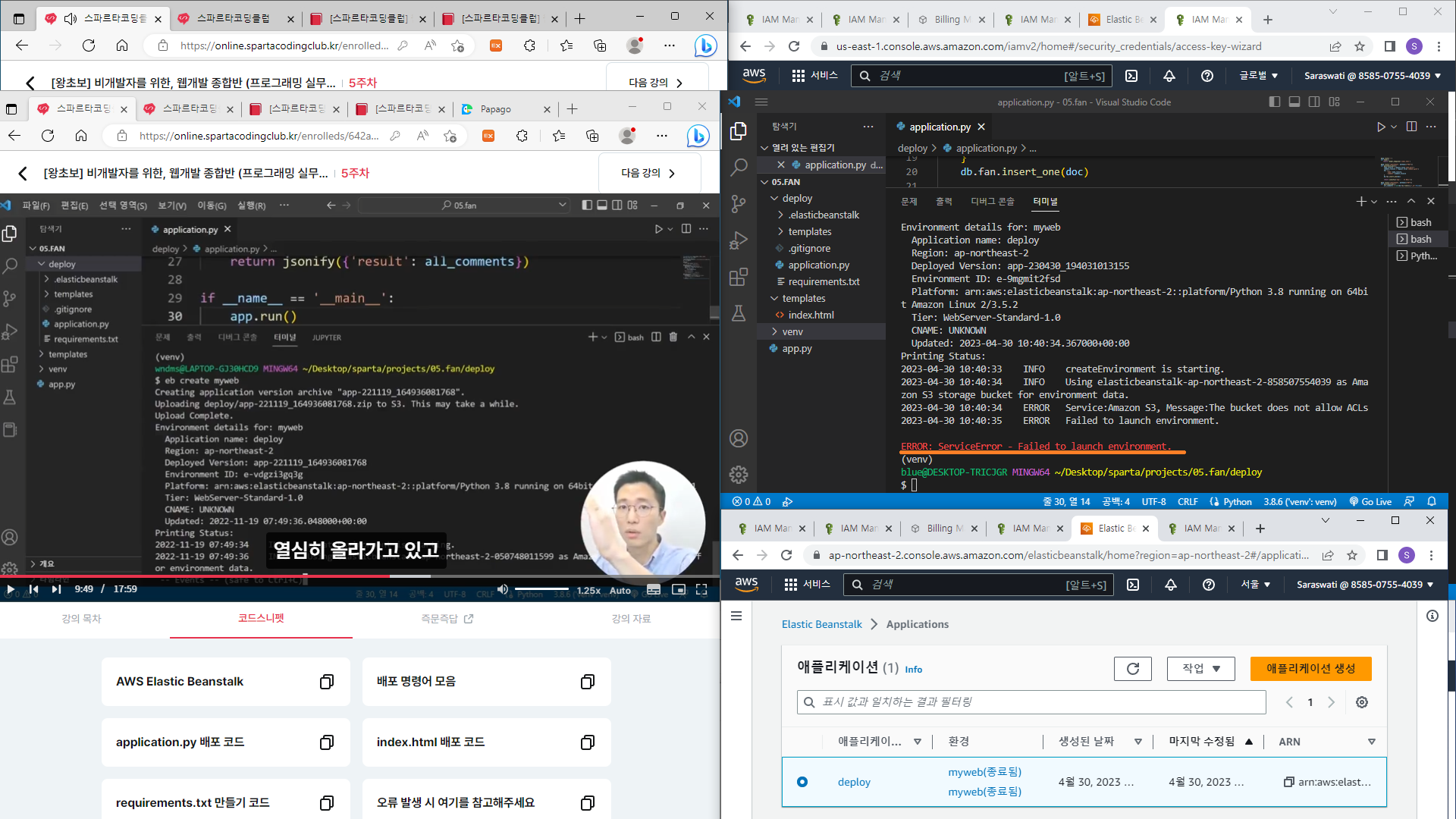Open AWS help icon in Beanstalk console
Screen dimensions: 1456x819
1209,585
